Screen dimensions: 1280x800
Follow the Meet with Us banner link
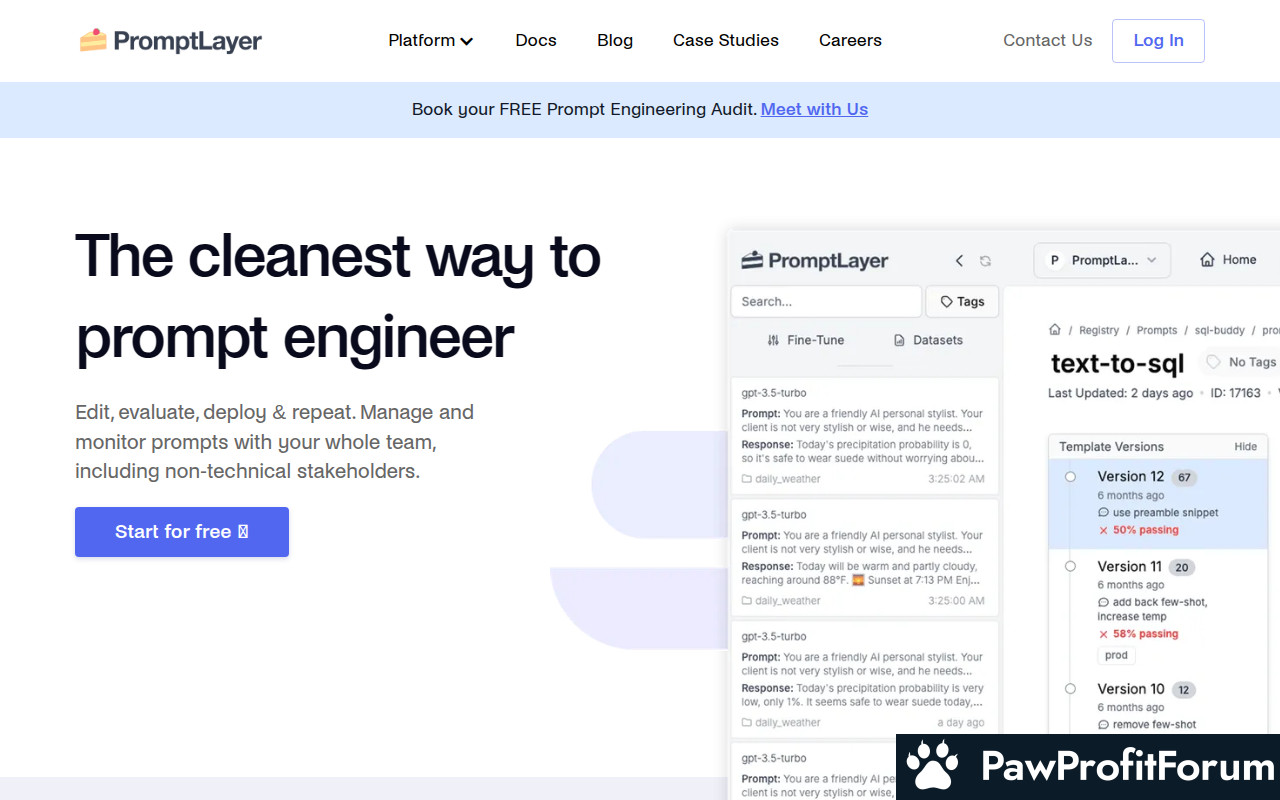[x=814, y=109]
